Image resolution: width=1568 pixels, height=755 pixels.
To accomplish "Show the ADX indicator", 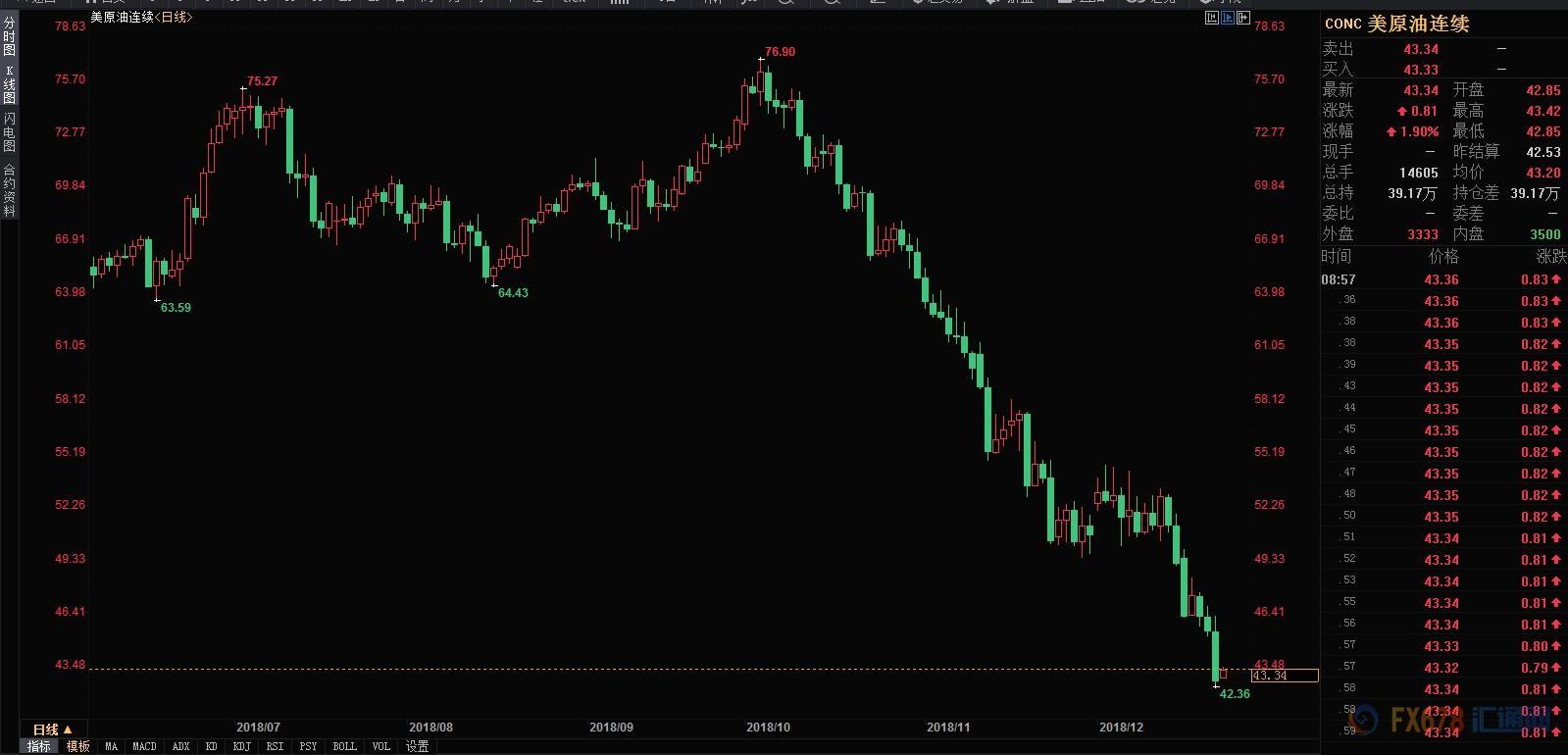I will [x=181, y=746].
